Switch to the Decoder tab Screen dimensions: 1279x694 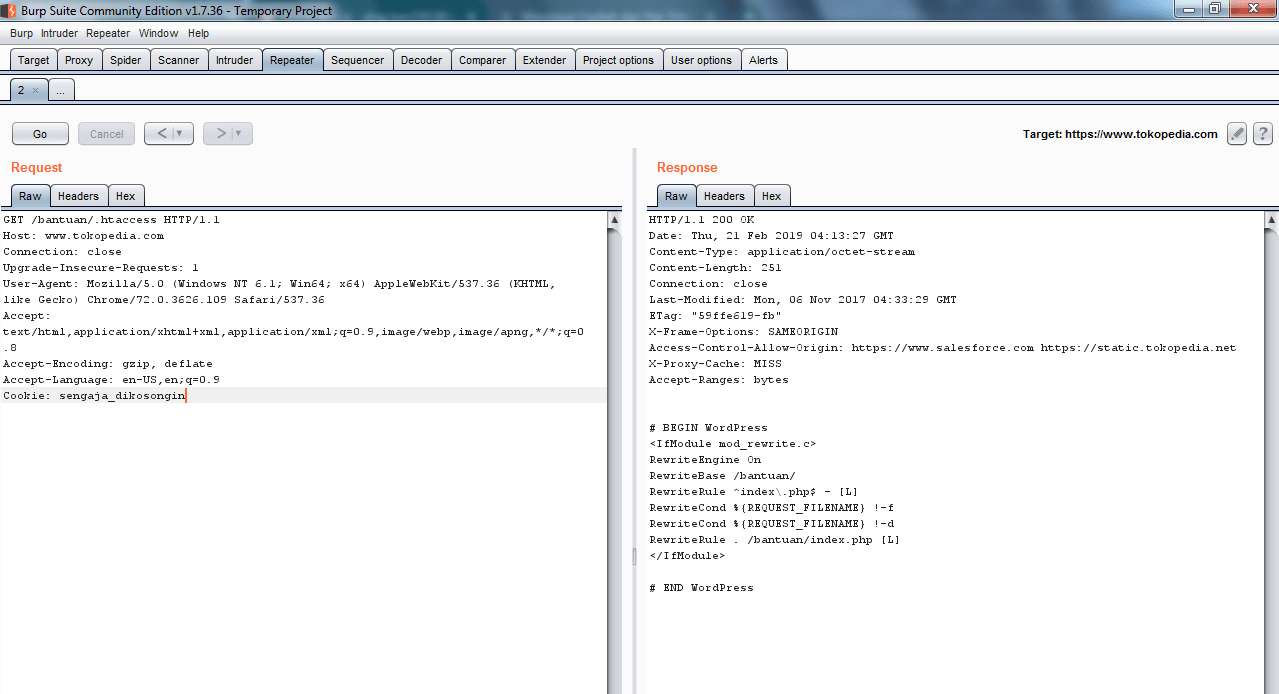pyautogui.click(x=421, y=59)
